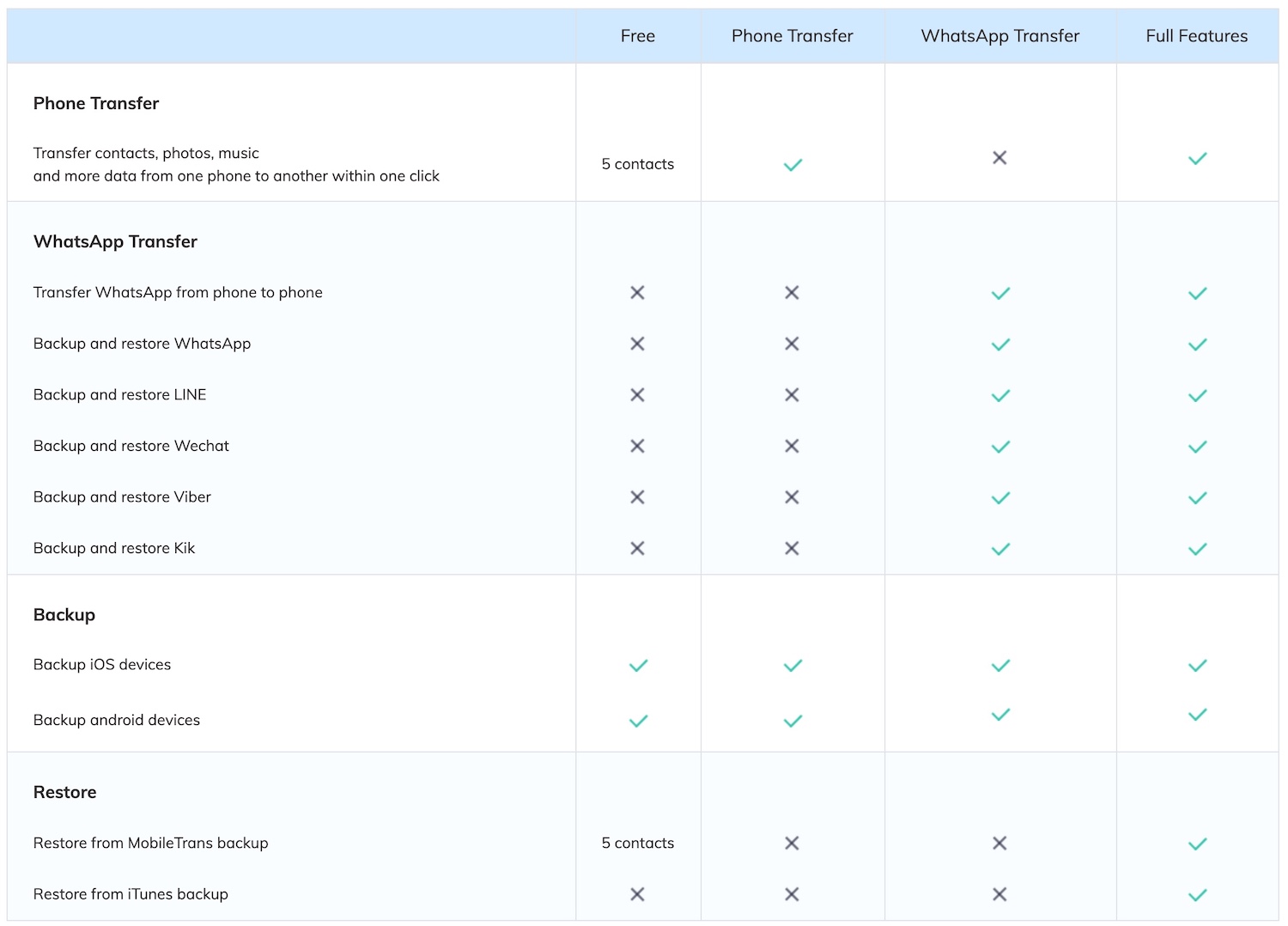
Task: Click Full Features checkmark for Backup and restore Kik
Action: click(x=1197, y=549)
